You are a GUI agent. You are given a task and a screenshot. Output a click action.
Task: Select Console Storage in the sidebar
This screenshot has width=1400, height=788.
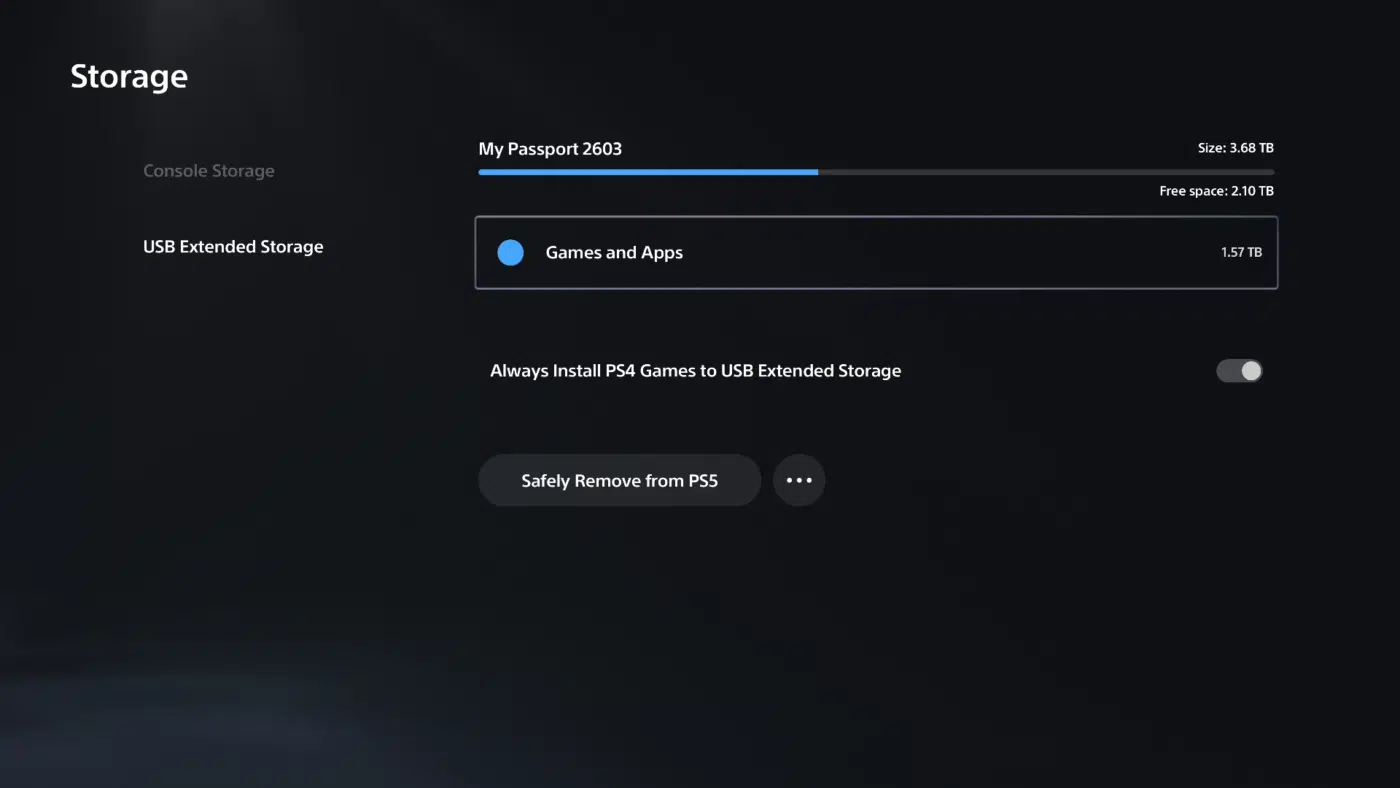tap(209, 170)
